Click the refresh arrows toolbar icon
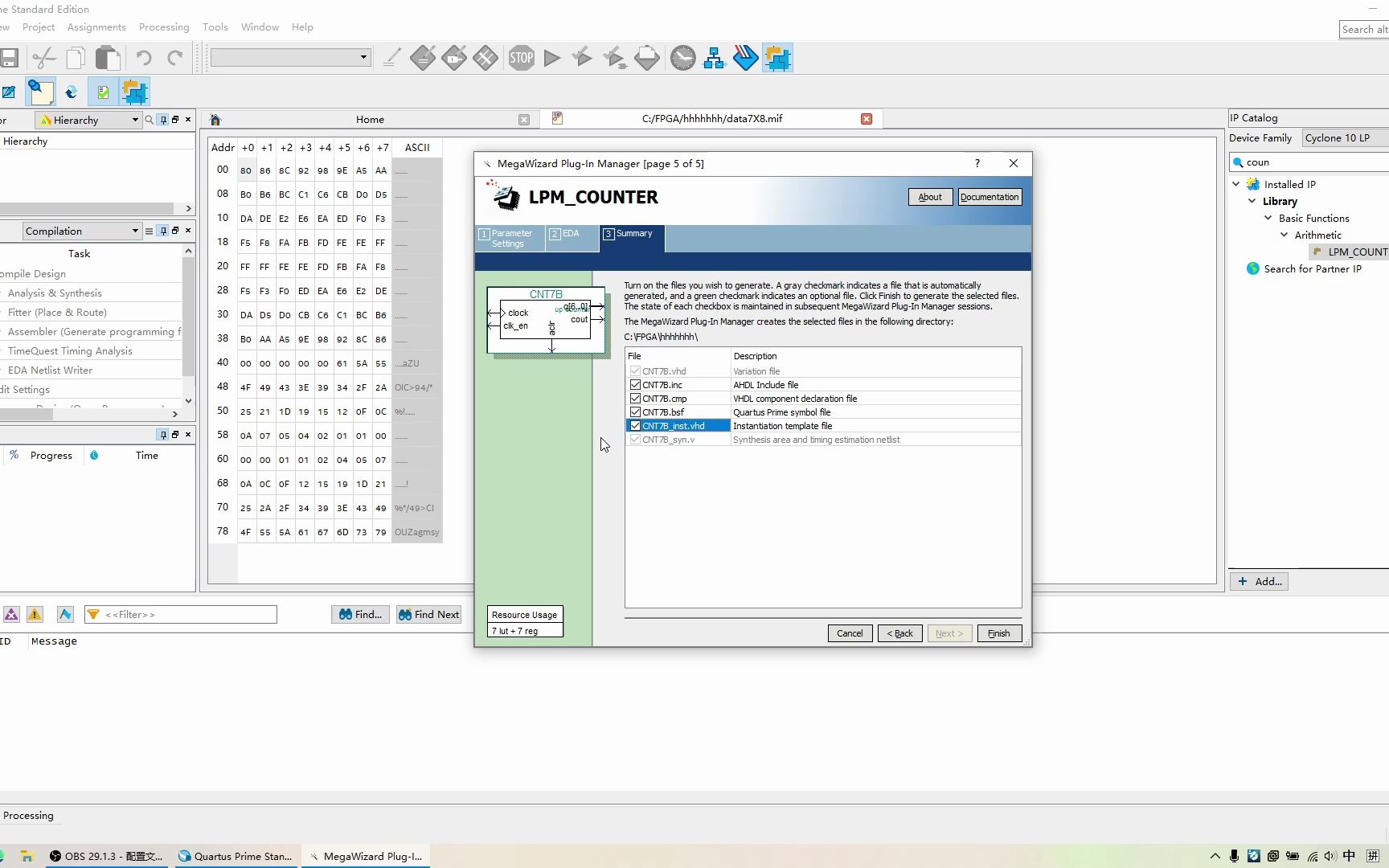Image resolution: width=1389 pixels, height=868 pixels. pos(72,92)
